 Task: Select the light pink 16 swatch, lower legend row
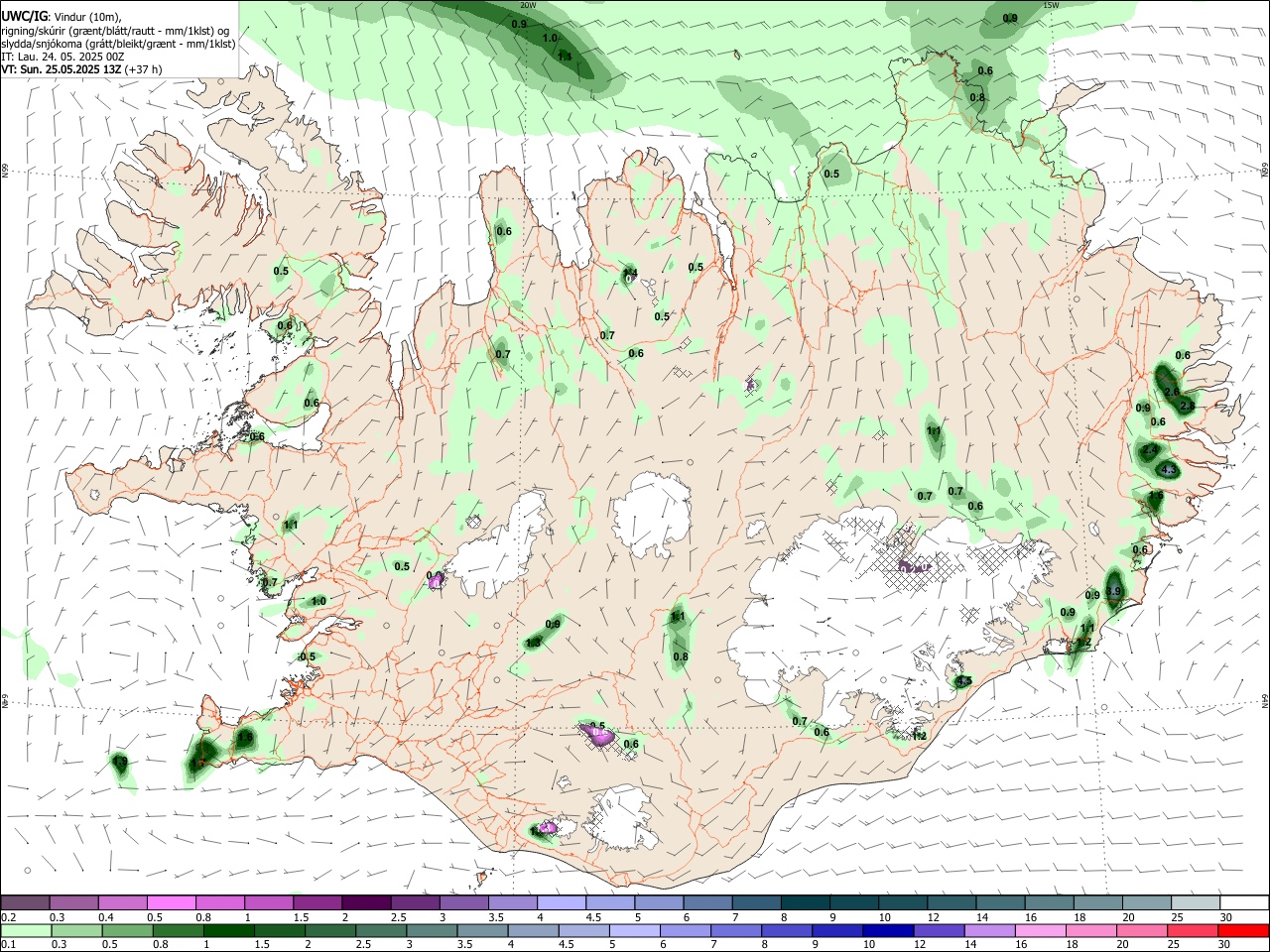pyautogui.click(x=1042, y=931)
